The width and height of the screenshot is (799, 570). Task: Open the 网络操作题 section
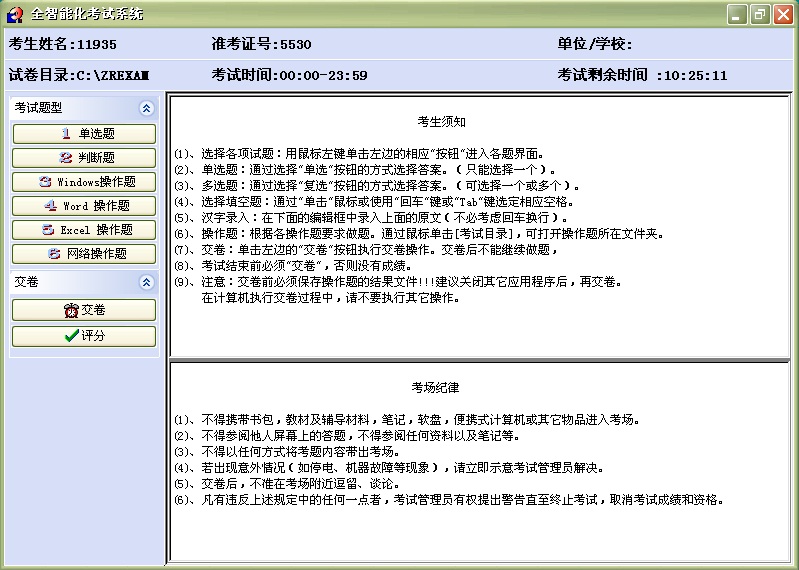[x=84, y=254]
